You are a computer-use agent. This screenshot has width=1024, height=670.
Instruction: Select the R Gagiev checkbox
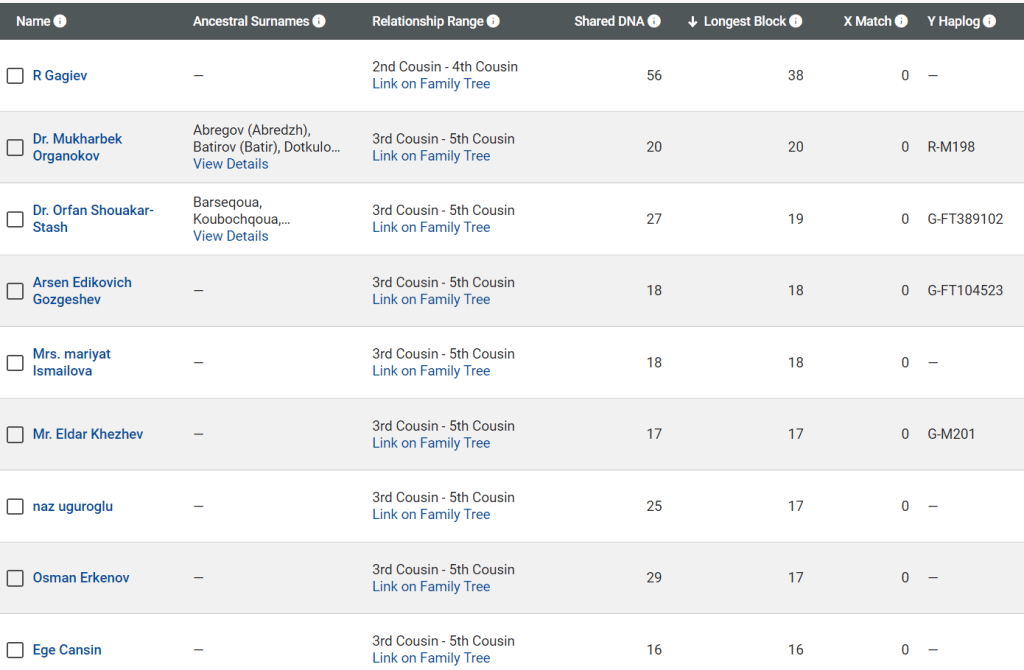[15, 75]
